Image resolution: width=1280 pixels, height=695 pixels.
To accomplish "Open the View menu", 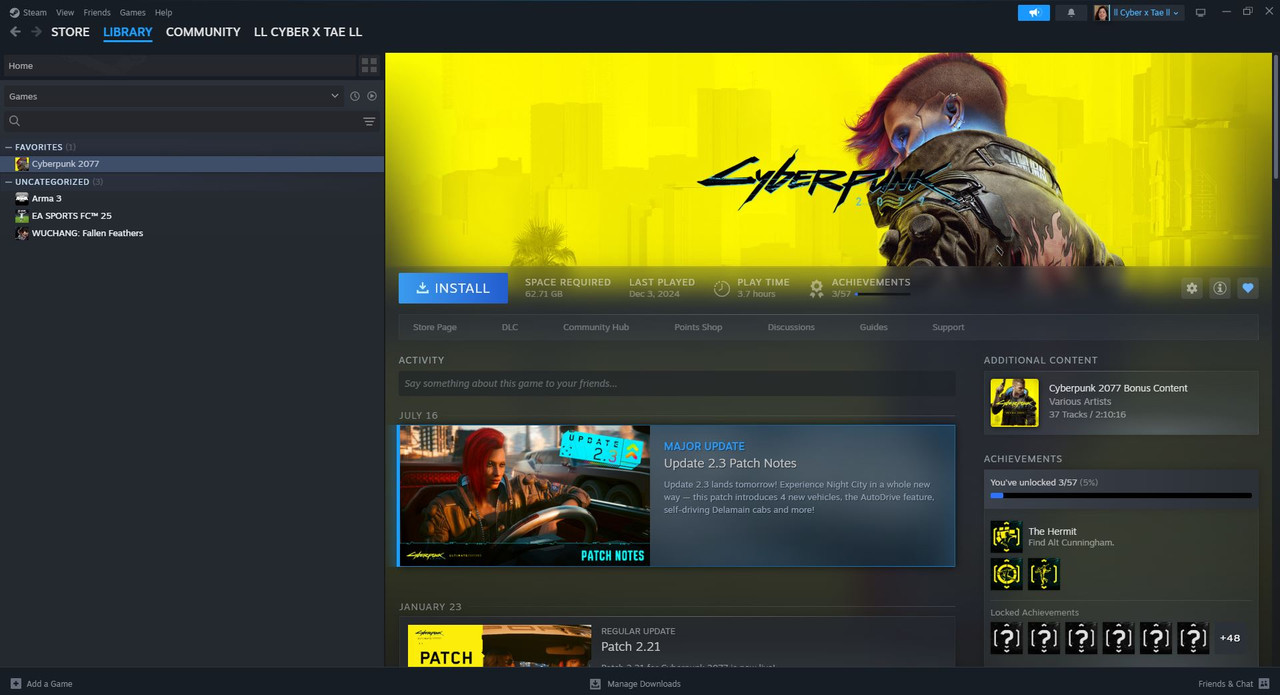I will [65, 12].
